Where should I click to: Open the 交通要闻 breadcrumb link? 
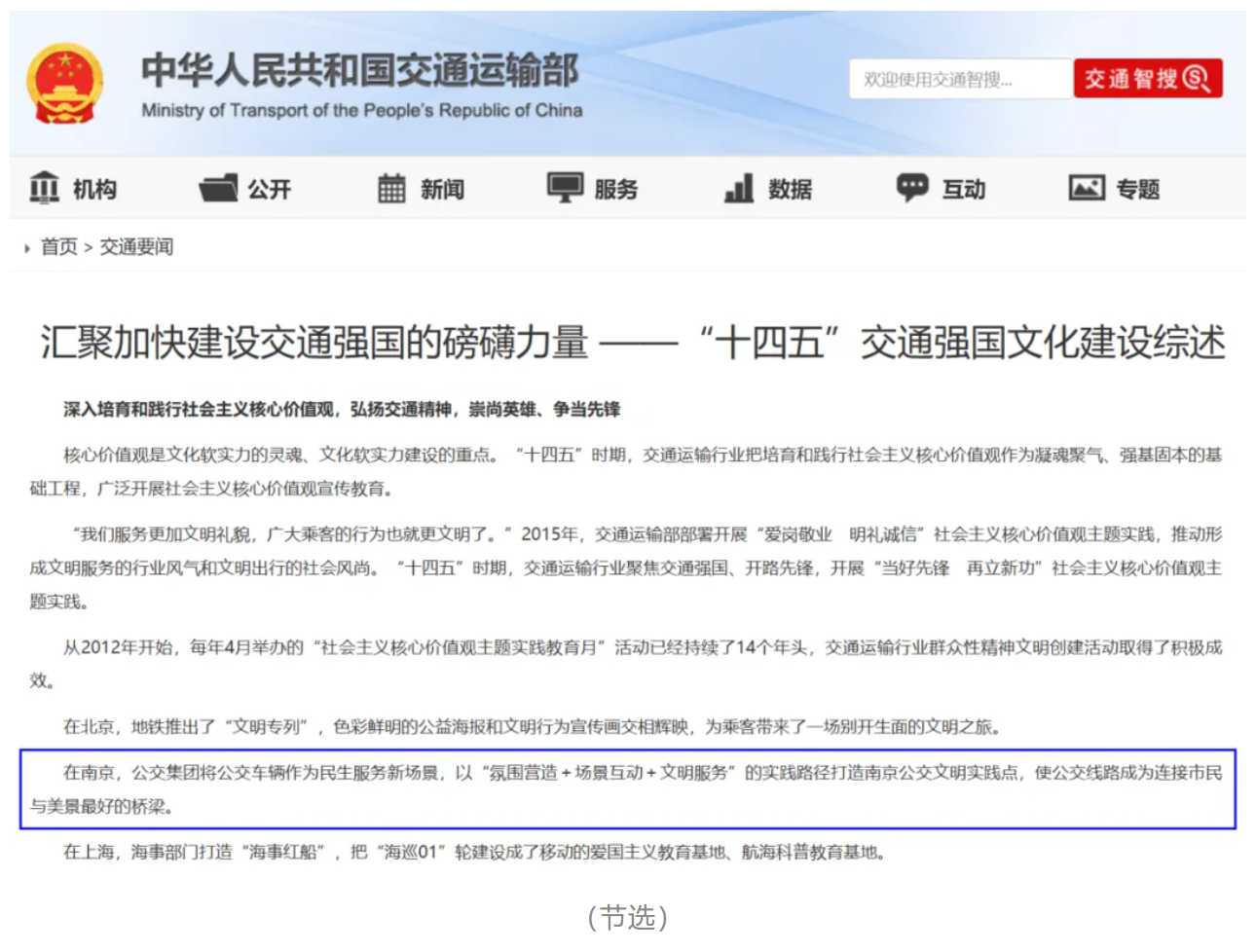[136, 247]
